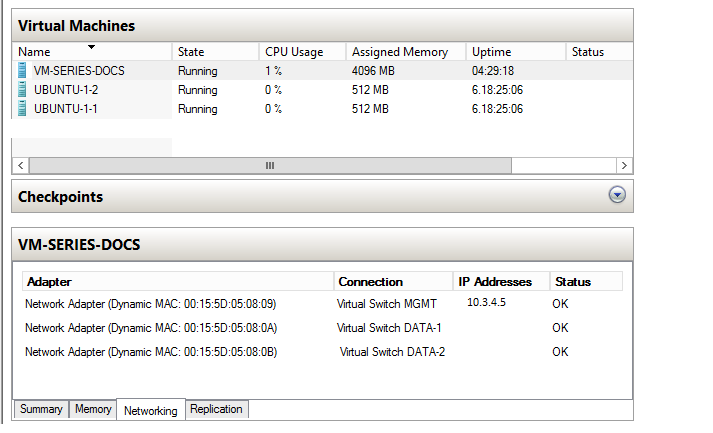
Task: Click the horizontal scrollbar thumb
Action: (x=269, y=165)
